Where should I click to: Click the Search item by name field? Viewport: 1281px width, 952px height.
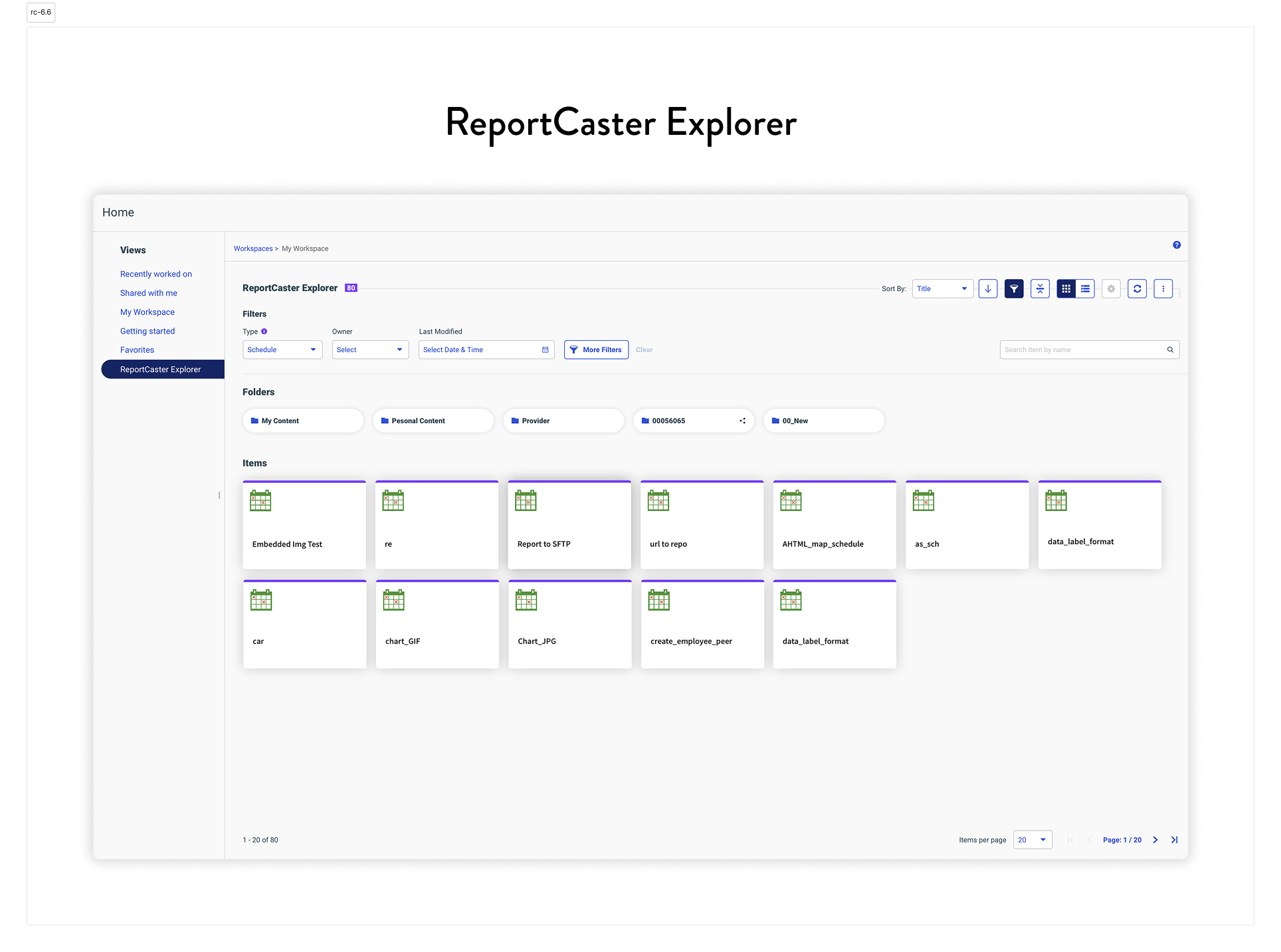[1090, 350]
